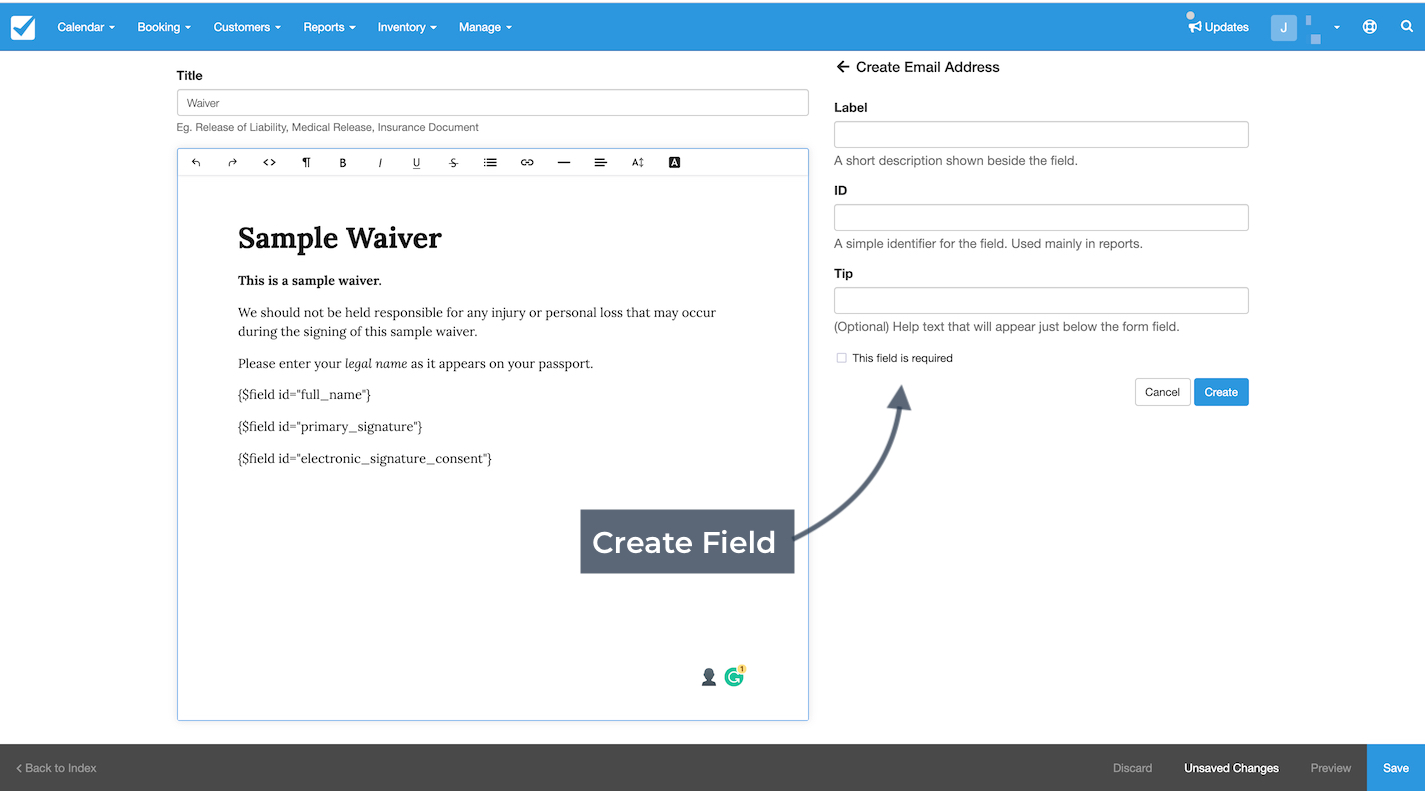The image size is (1425, 791).
Task: Expand the account dropdown caret
Action: pyautogui.click(x=1337, y=28)
